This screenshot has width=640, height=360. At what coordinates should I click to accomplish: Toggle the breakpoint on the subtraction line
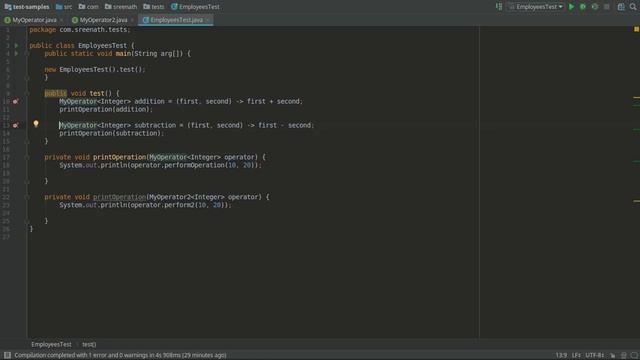[15, 125]
